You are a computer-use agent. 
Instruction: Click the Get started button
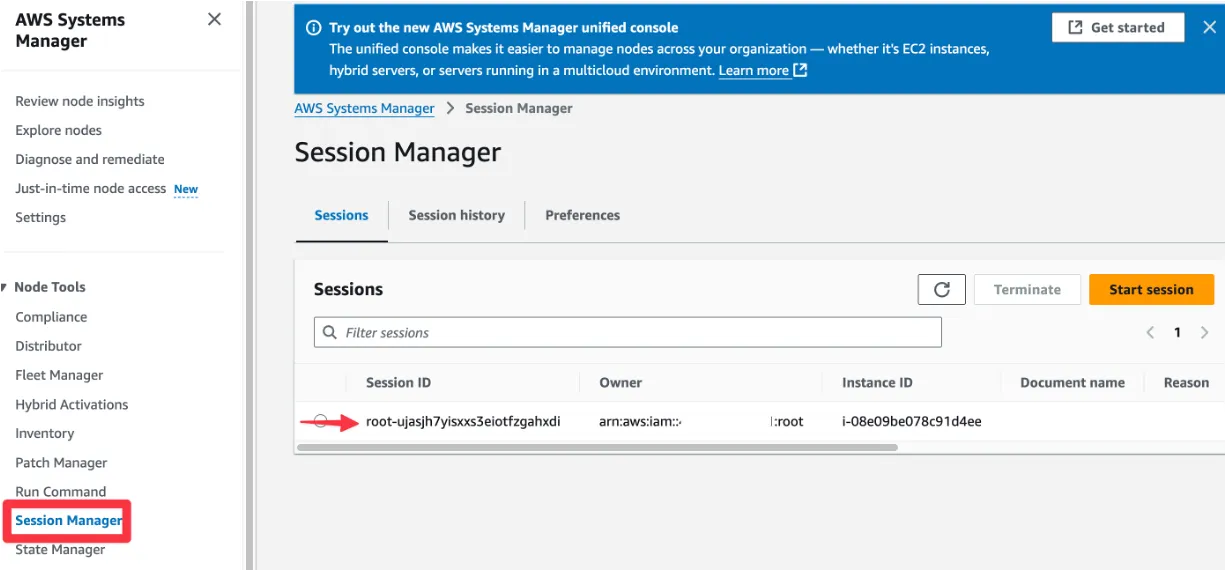tap(1117, 27)
